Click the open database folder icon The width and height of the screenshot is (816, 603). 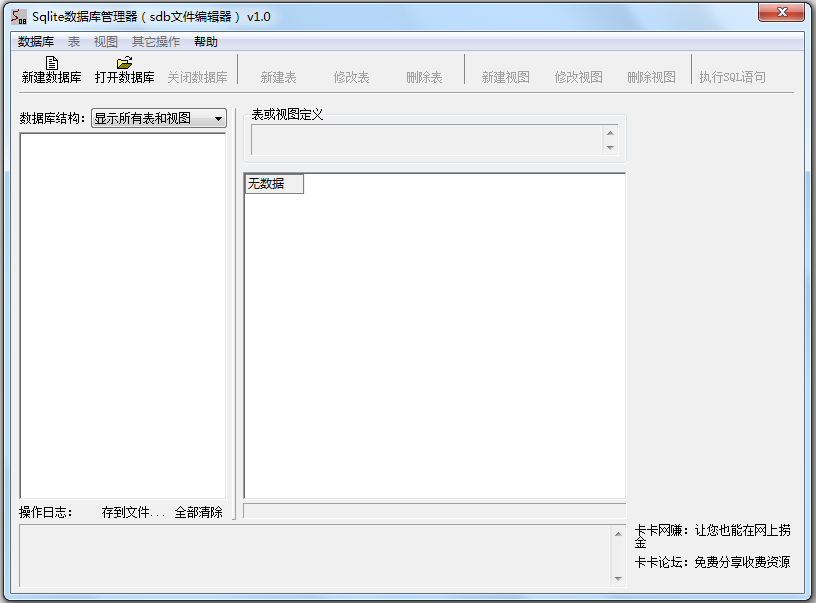124,63
